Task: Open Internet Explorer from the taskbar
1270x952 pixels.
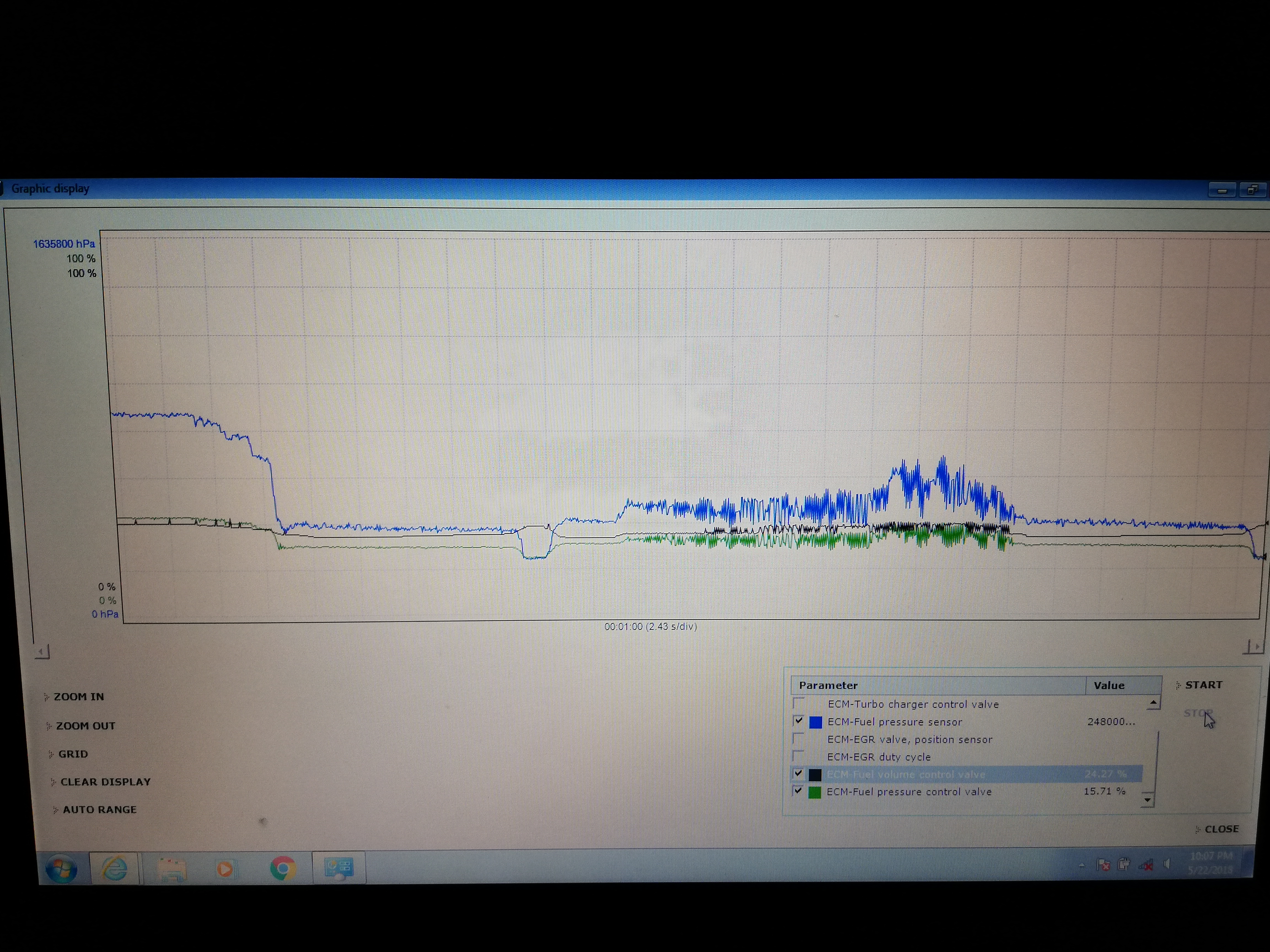Action: point(114,868)
